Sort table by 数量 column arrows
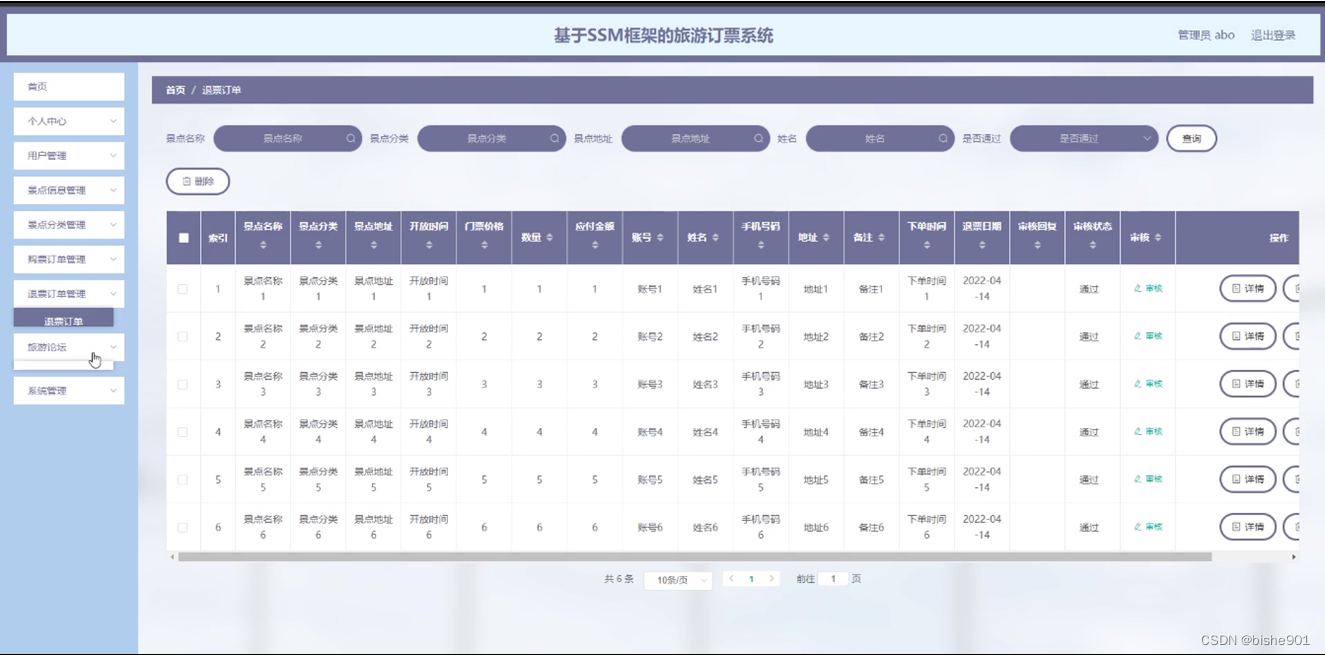Screen dimensions: 1325x655 550,238
